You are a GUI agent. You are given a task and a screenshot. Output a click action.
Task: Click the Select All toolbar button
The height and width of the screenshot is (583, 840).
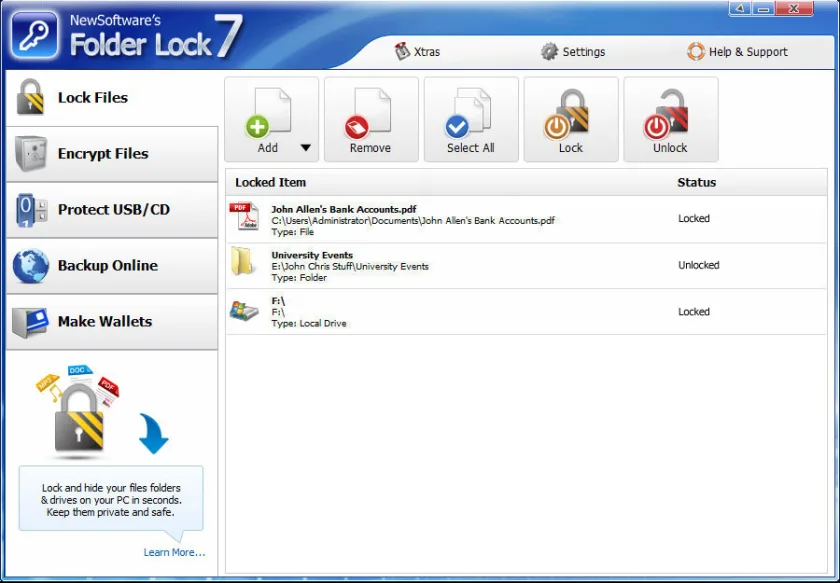point(471,119)
